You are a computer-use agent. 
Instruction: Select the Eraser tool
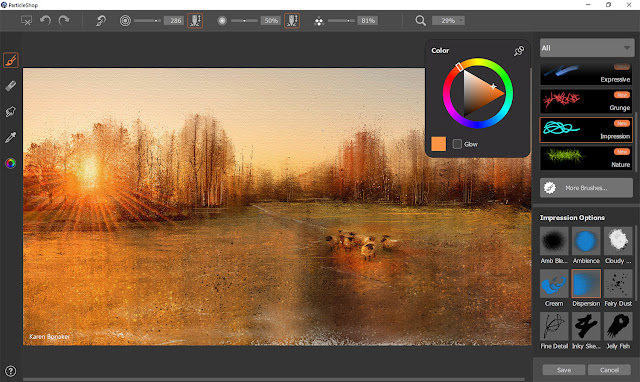point(11,86)
